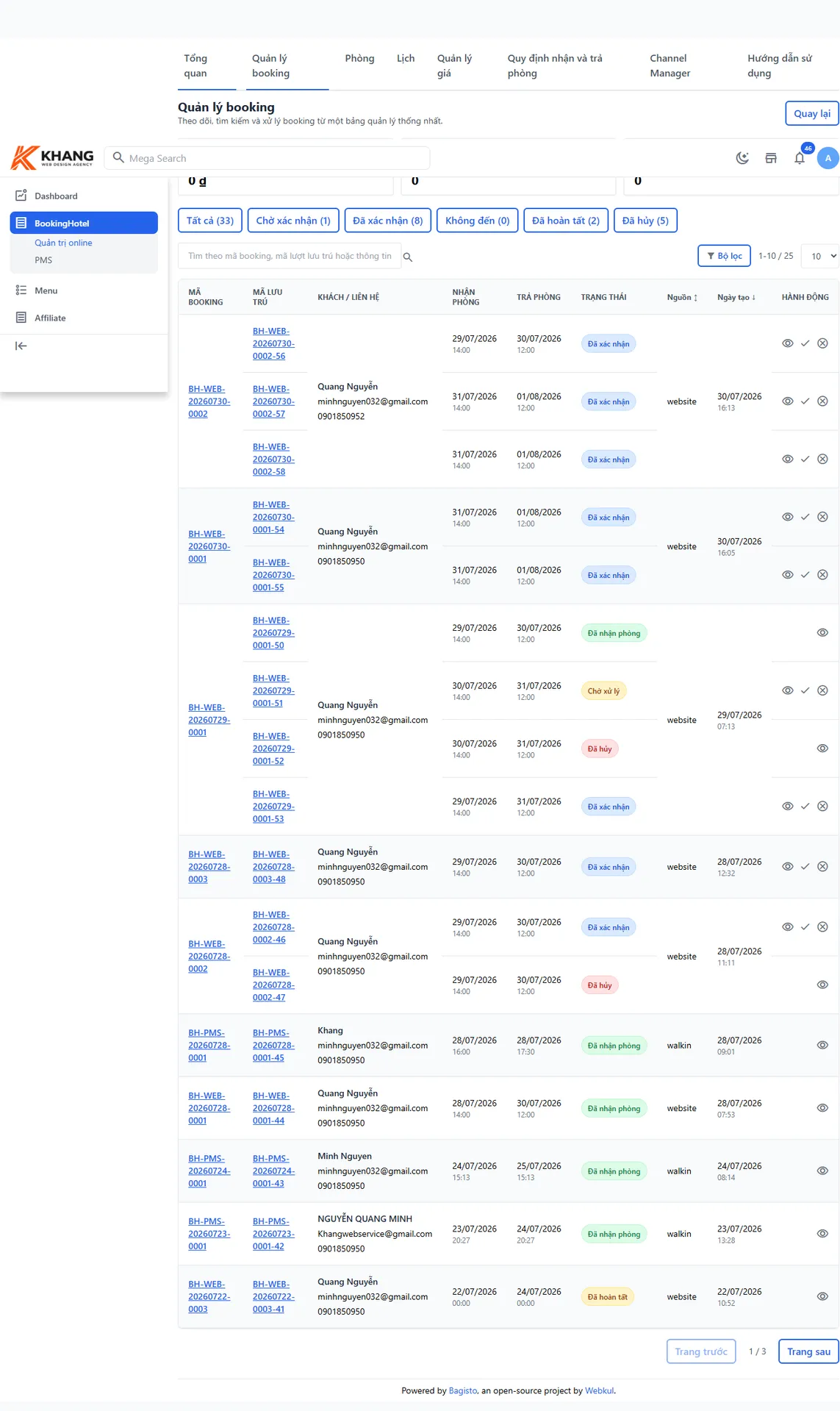View completed booking BH-WEB-20260722-0003-41 eye icon
Image resolution: width=840 pixels, height=1411 pixels.
[822, 1296]
